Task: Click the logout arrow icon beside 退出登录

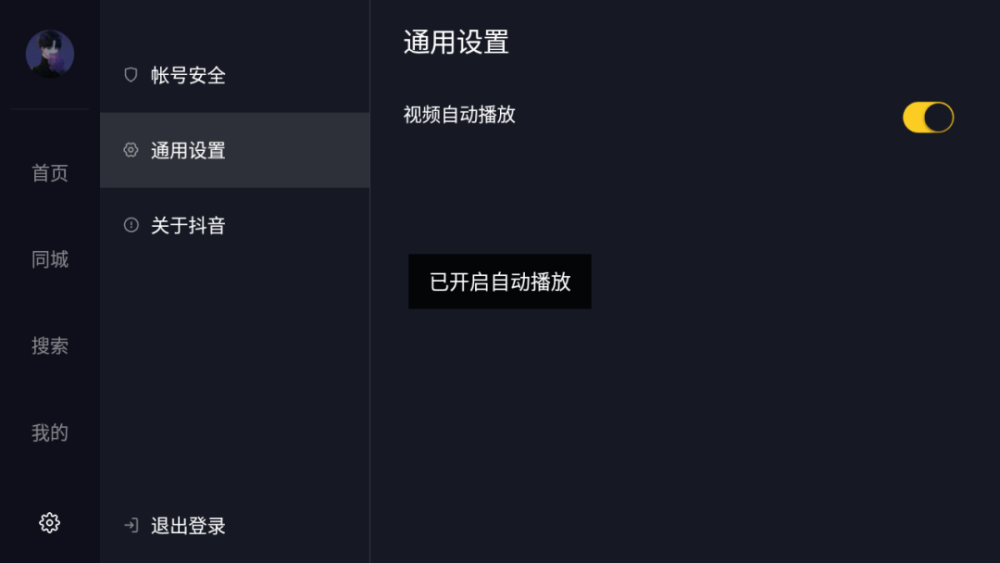Action: [131, 525]
